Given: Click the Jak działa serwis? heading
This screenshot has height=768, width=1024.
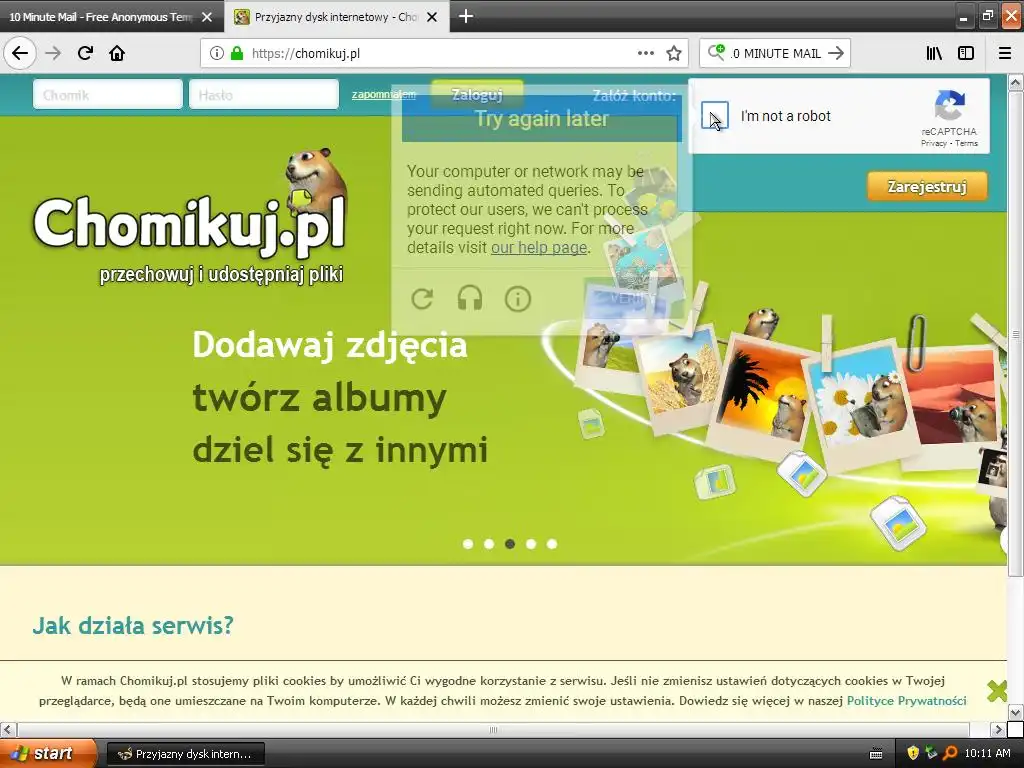Looking at the screenshot, I should [133, 626].
